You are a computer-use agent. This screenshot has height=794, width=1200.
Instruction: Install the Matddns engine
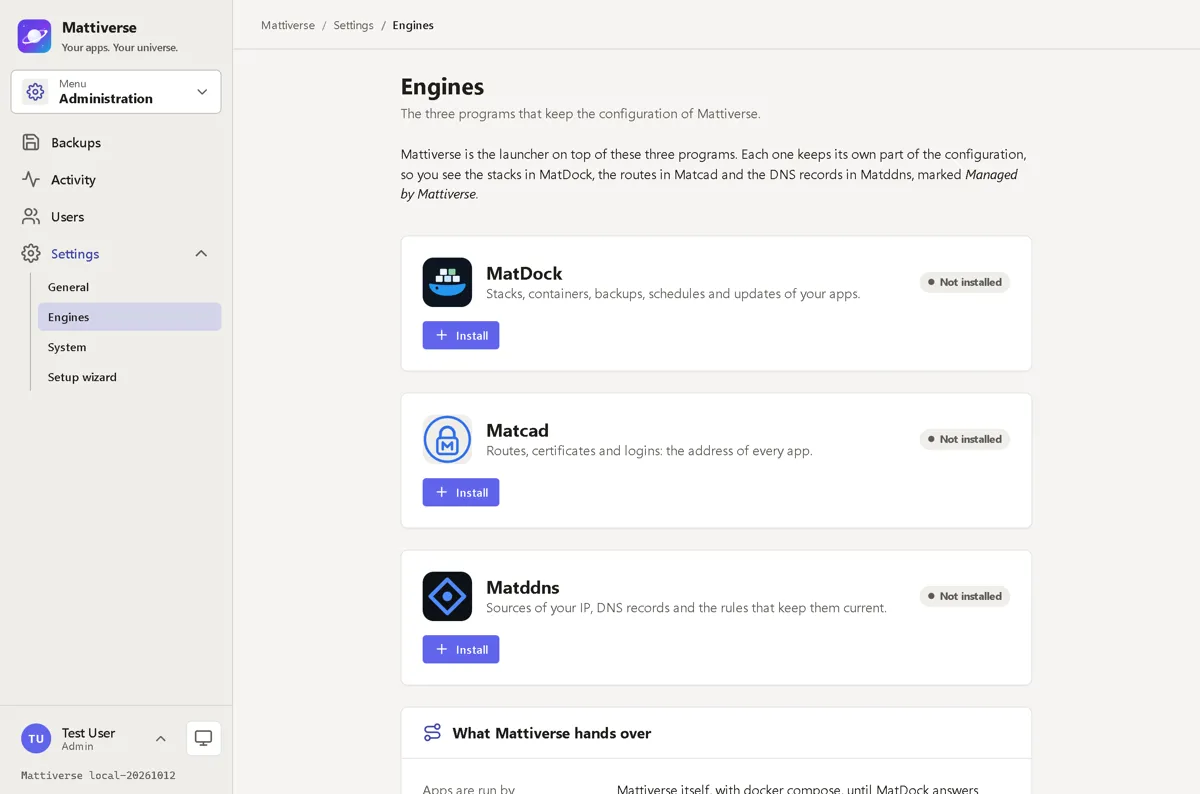pos(461,649)
